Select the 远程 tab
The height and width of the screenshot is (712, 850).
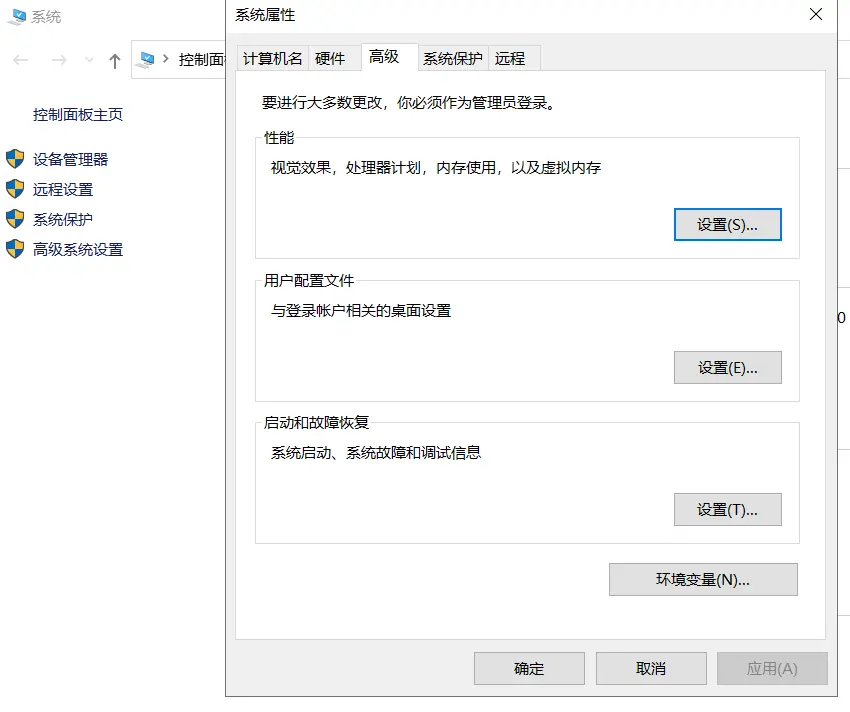tap(510, 59)
